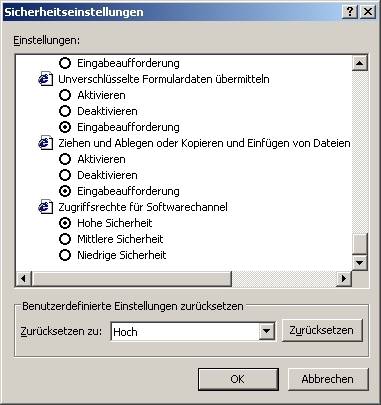Click the icon beside Zugriffsrechte für Softwarechannel
The width and height of the screenshot is (381, 405).
tap(46, 207)
